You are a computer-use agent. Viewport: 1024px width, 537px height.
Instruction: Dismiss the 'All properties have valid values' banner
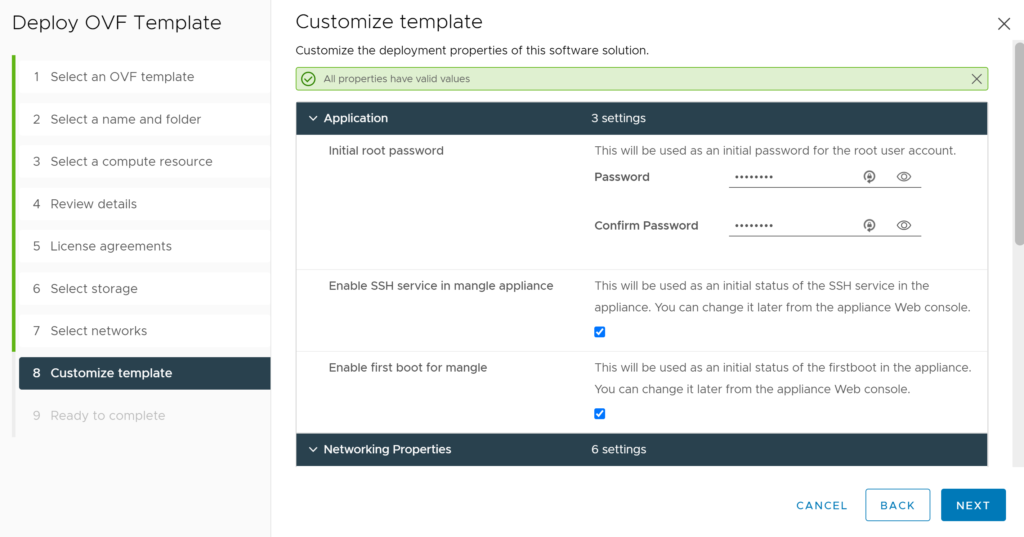coord(976,79)
